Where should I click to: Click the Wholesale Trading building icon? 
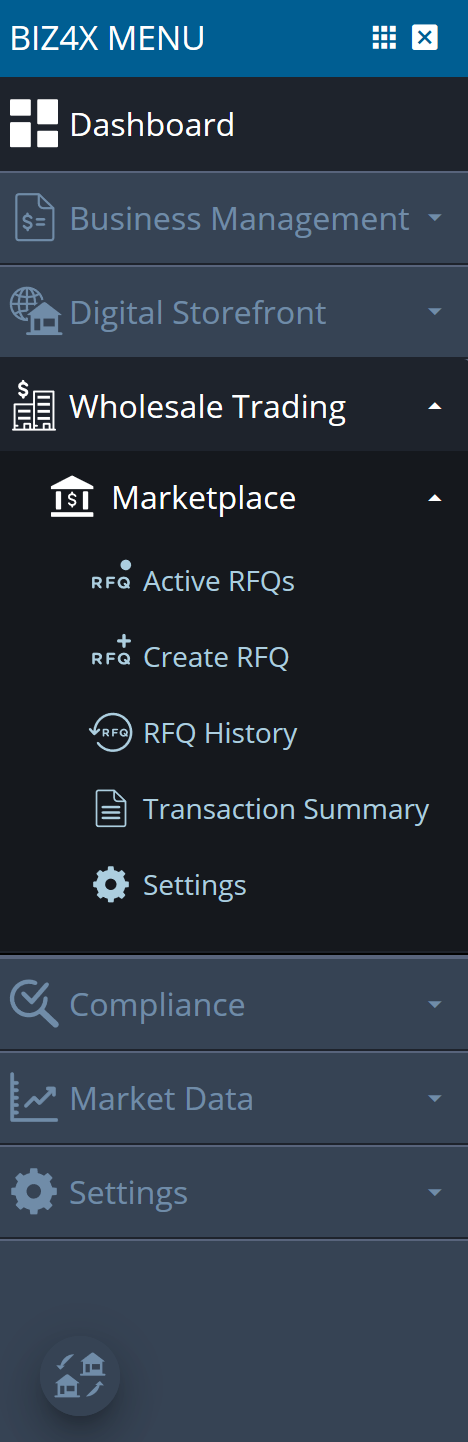pos(34,406)
